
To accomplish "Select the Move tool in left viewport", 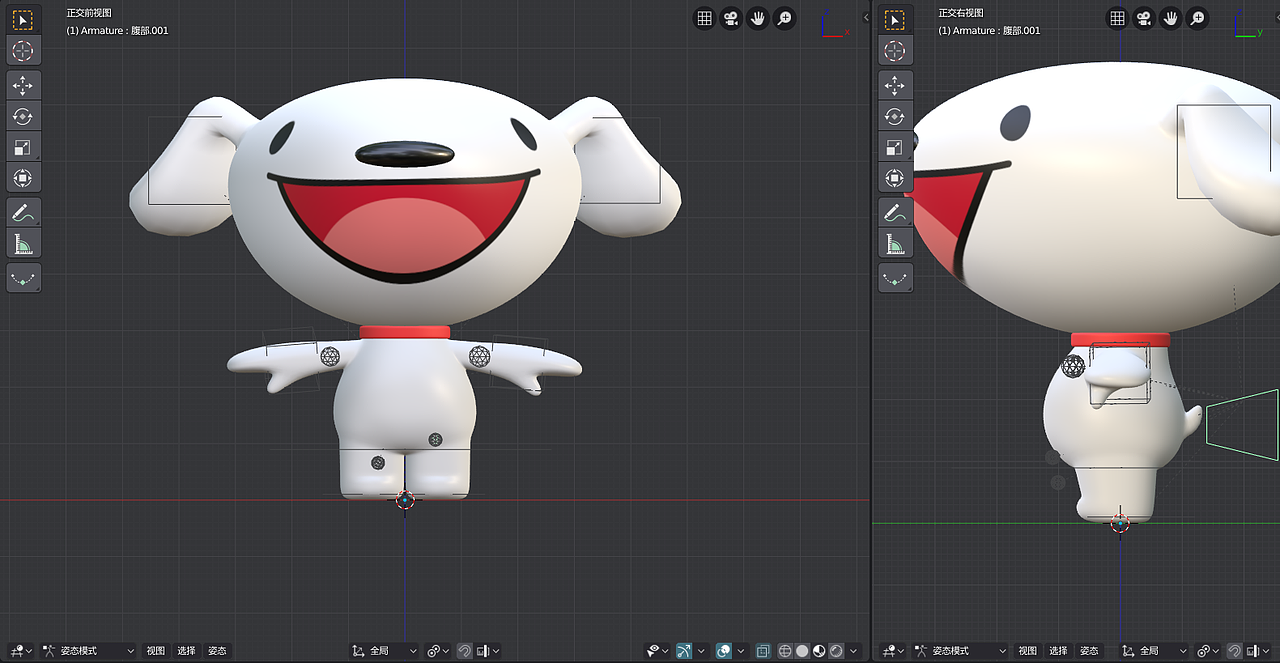I will click(x=23, y=85).
